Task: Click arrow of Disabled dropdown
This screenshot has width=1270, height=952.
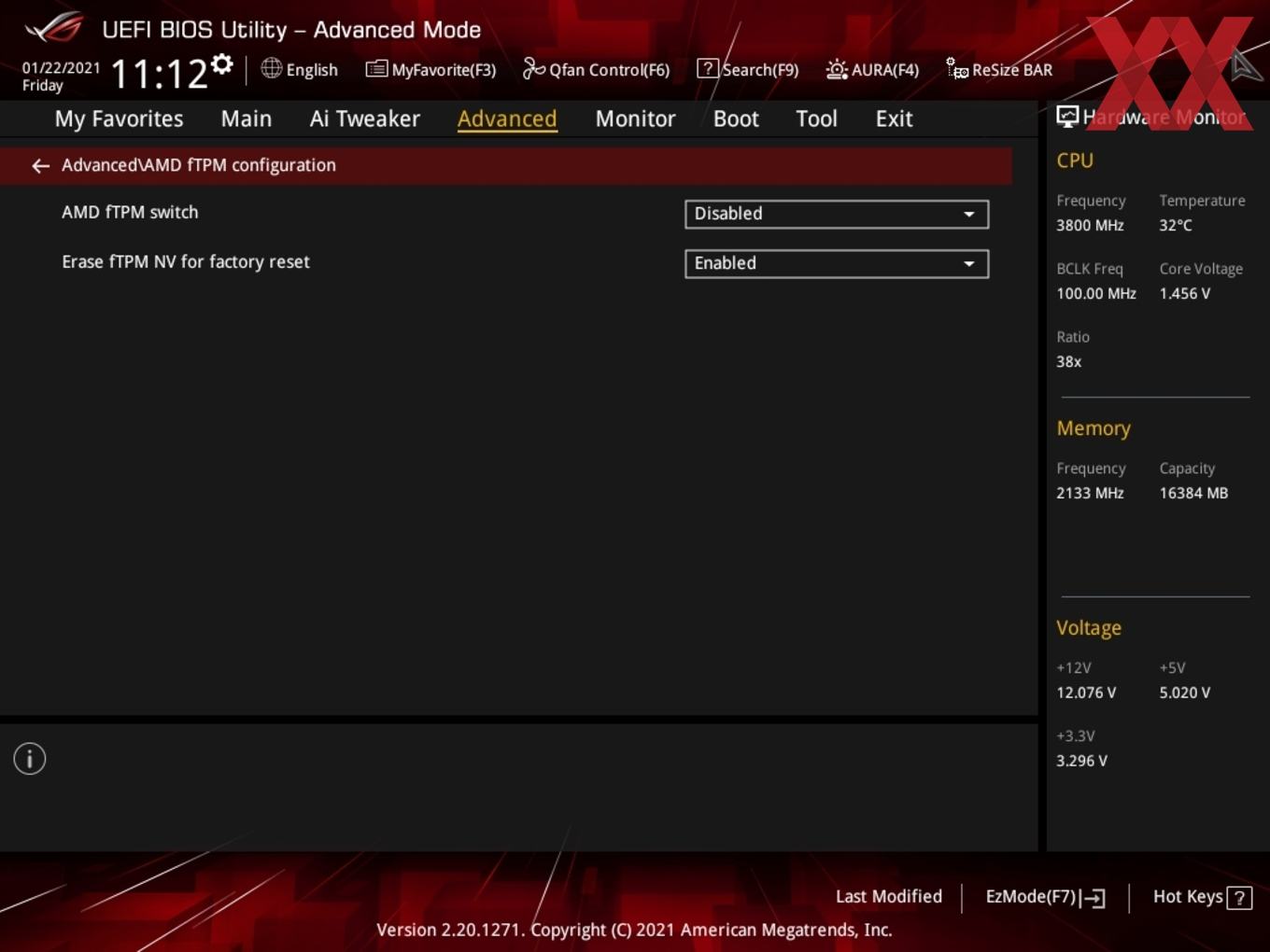Action: pos(969,214)
